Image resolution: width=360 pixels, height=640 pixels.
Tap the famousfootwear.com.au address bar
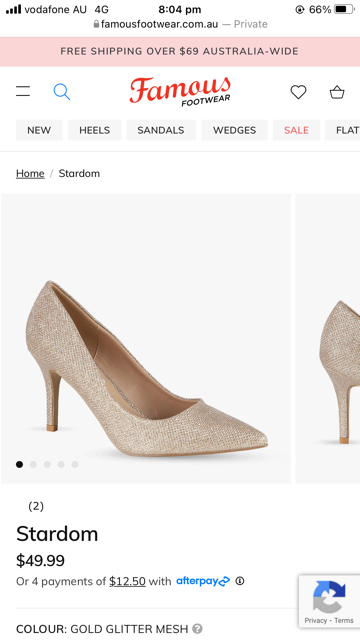[x=180, y=24]
